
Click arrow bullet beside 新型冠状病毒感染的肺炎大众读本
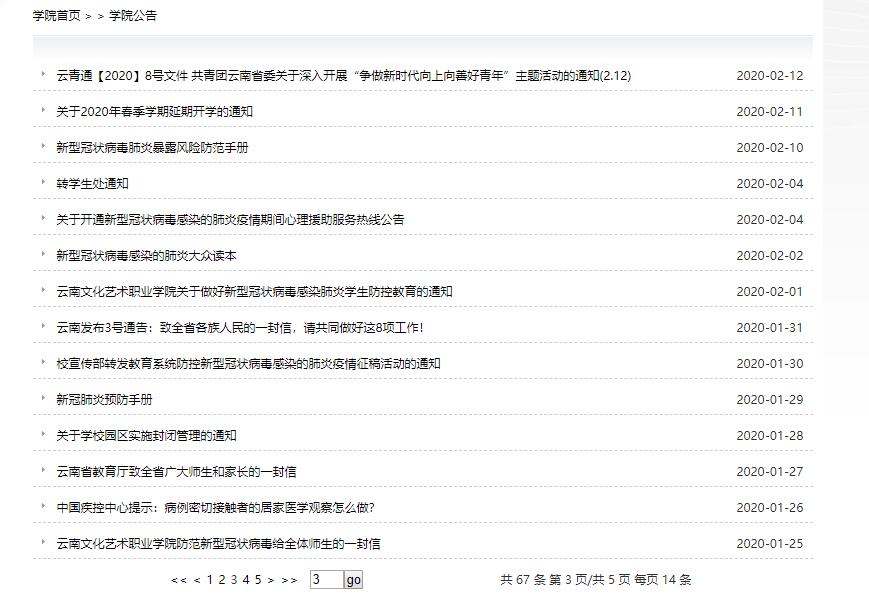[x=44, y=254]
